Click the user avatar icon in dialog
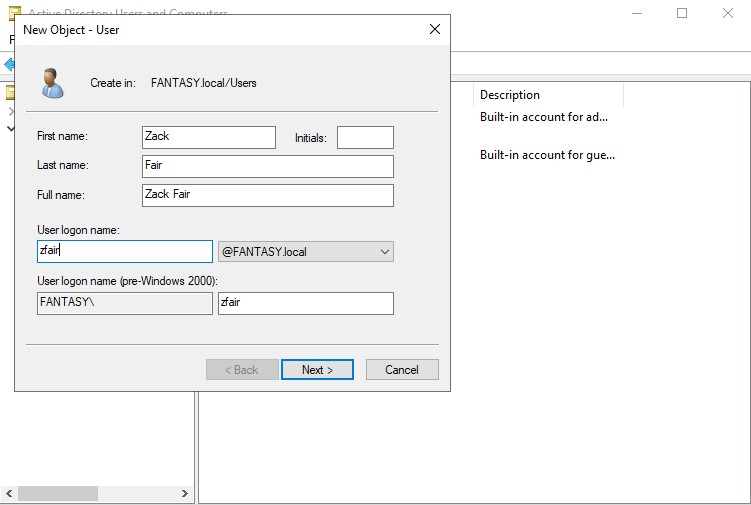 pyautogui.click(x=52, y=83)
